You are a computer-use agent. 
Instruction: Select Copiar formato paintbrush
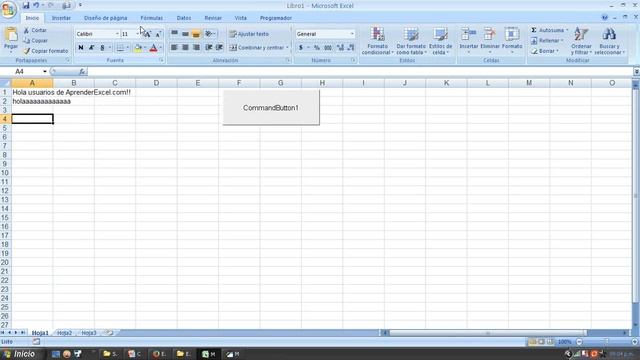coord(46,51)
